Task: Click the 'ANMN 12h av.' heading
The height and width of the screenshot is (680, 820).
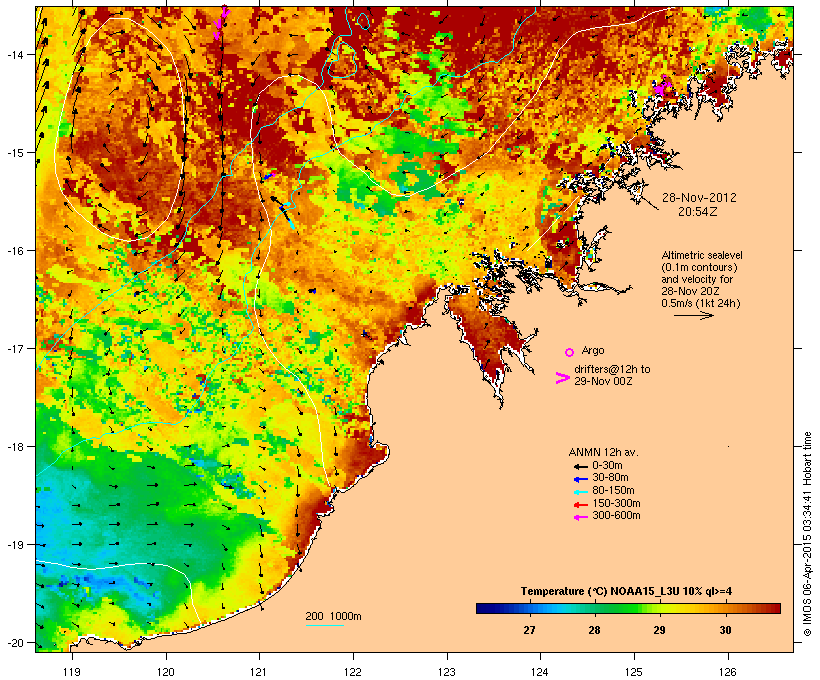Action: point(603,452)
